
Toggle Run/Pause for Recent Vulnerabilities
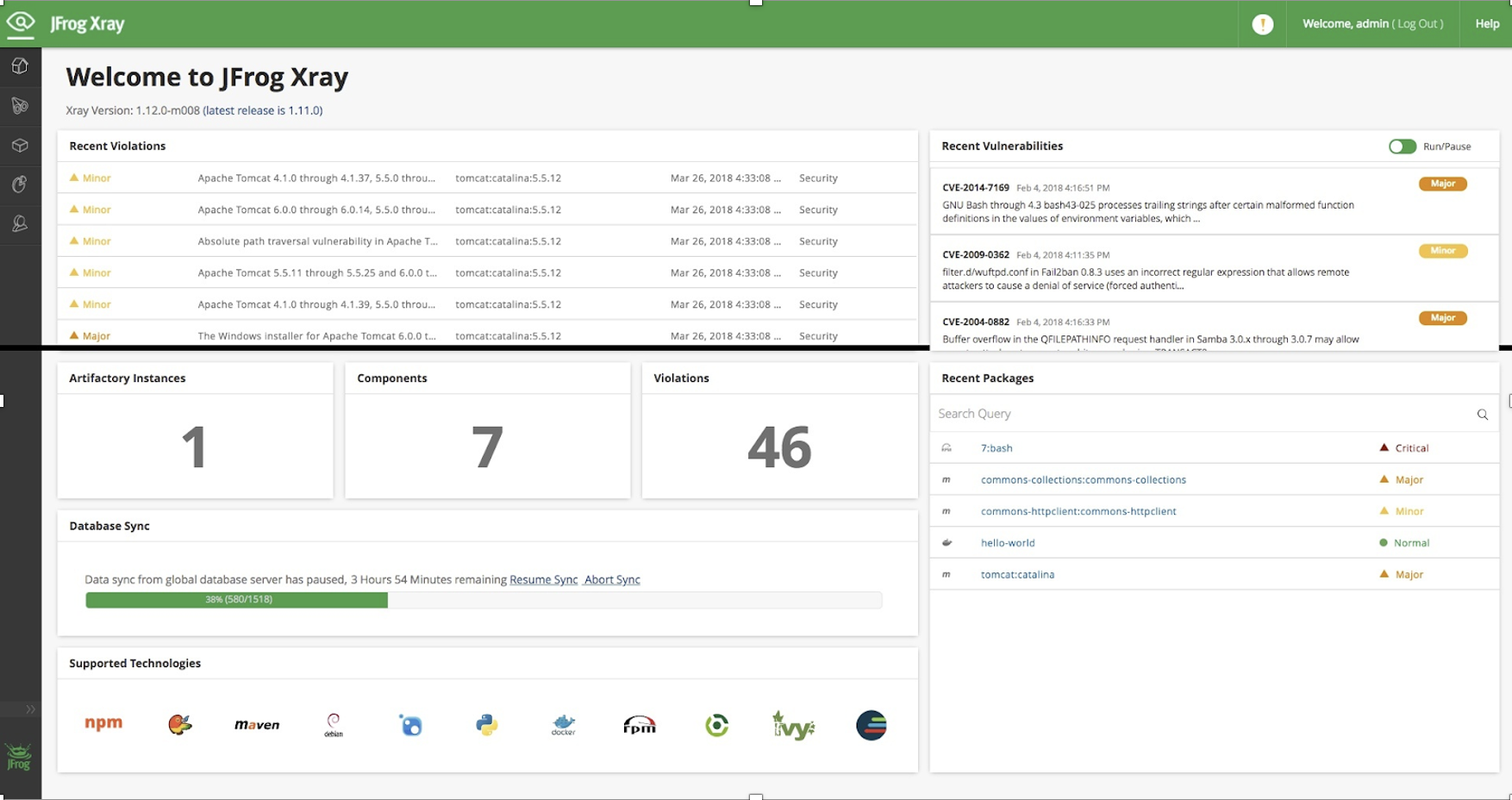pos(1401,147)
